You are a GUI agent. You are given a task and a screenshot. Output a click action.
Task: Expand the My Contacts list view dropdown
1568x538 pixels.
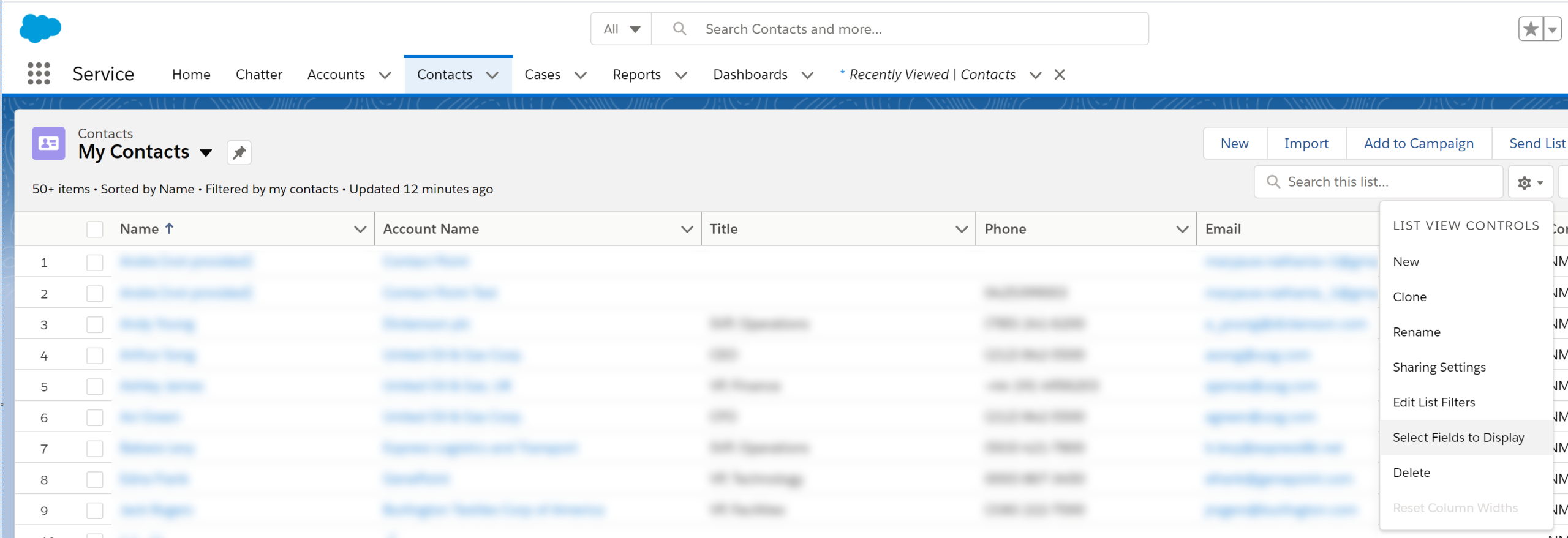coord(206,152)
